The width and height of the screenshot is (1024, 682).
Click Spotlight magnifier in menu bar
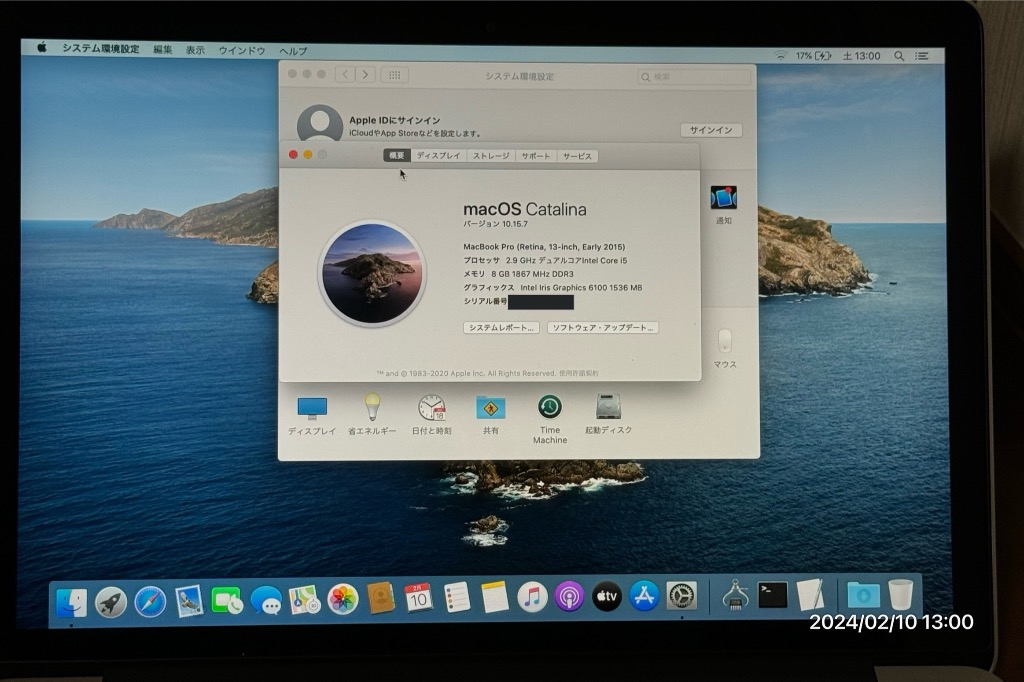(x=899, y=56)
